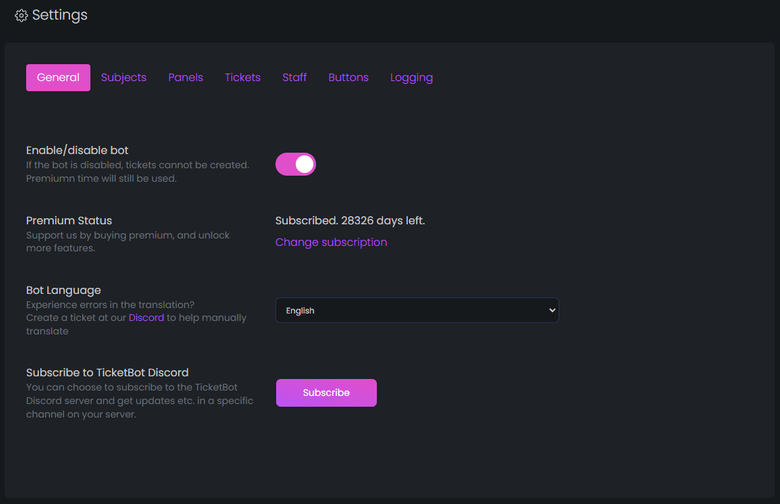Viewport: 780px width, 504px height.
Task: View the Logging tab
Action: [x=412, y=78]
